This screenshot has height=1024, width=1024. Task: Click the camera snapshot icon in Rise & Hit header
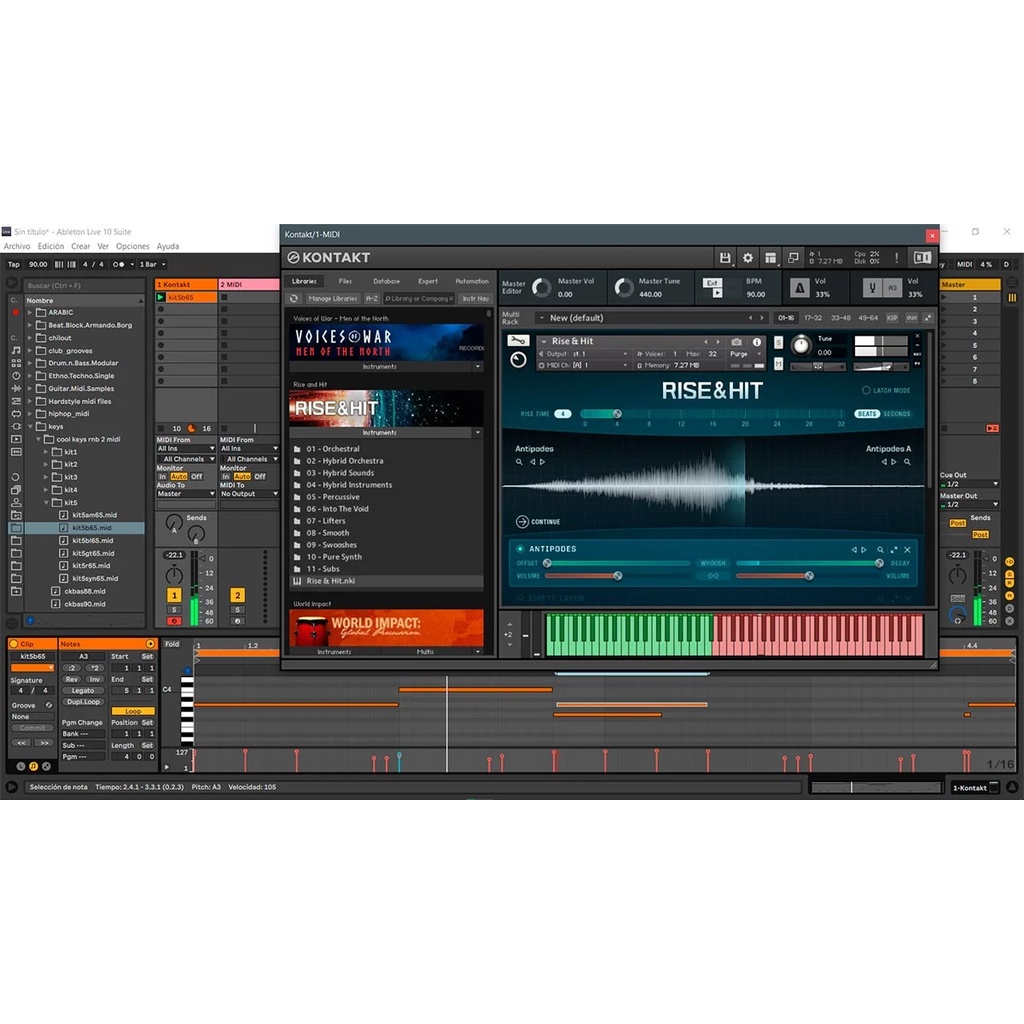(736, 342)
